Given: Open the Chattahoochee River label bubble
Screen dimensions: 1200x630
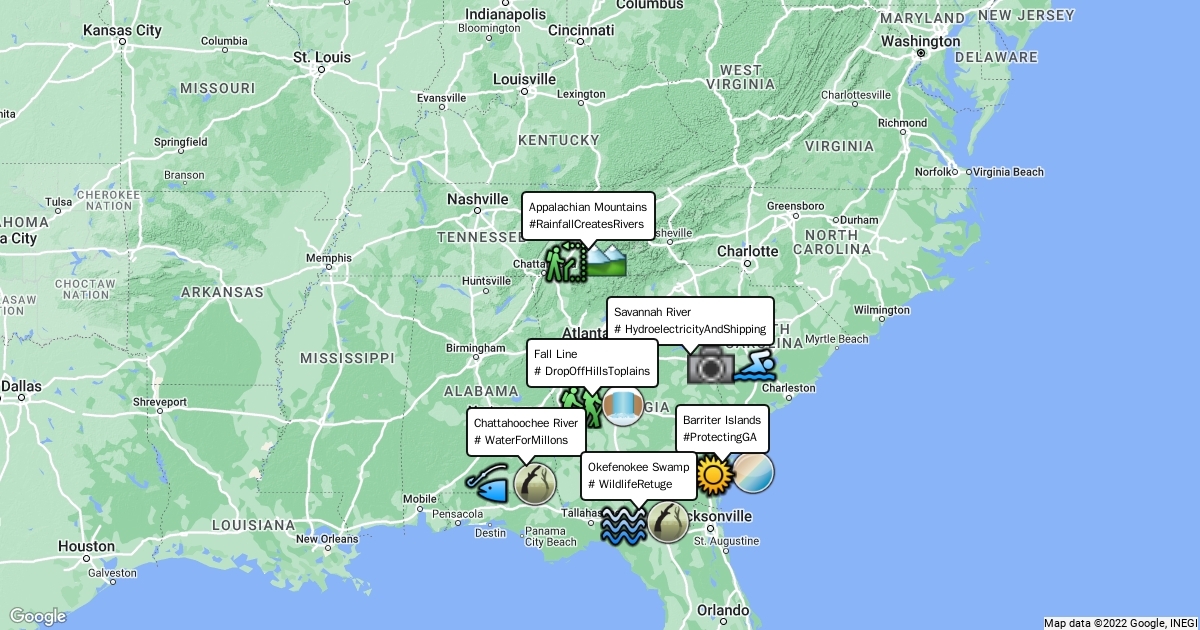Looking at the screenshot, I should click(x=526, y=432).
